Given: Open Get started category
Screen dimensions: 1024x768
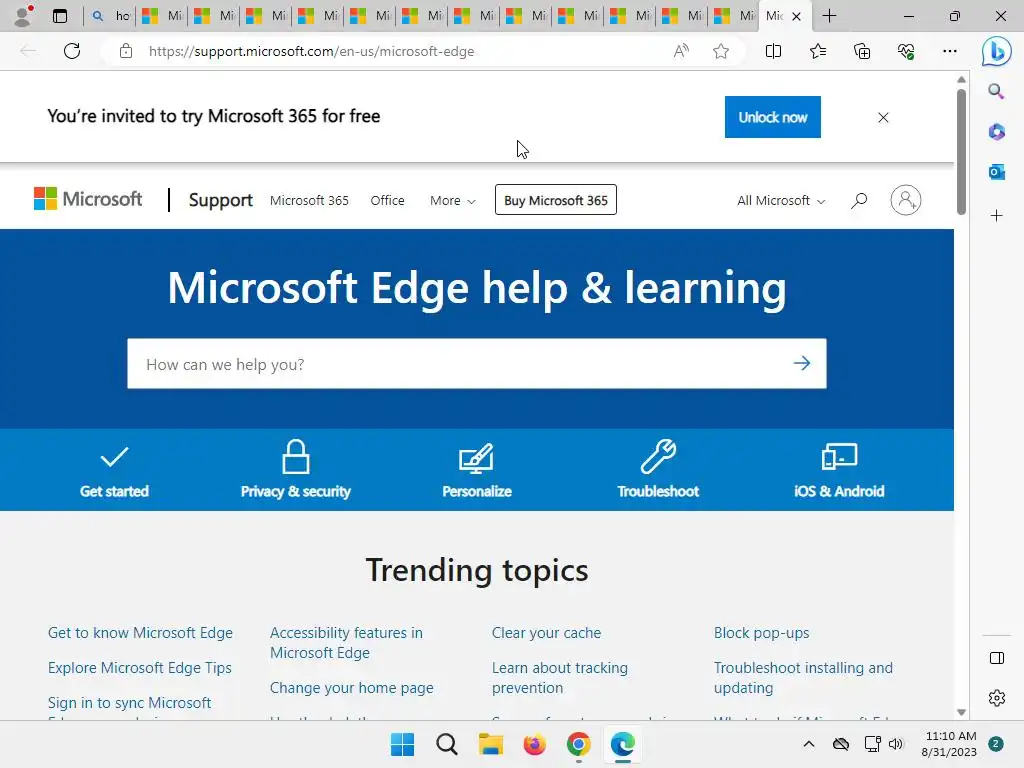Looking at the screenshot, I should pos(114,472).
